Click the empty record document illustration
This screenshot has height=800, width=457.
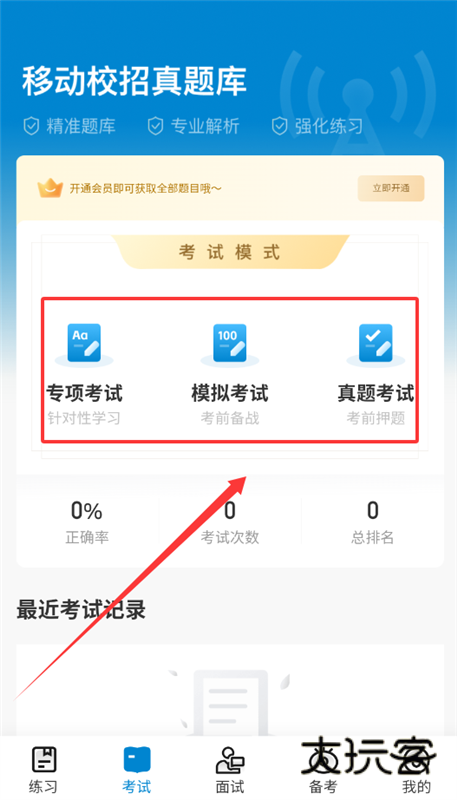(x=230, y=702)
